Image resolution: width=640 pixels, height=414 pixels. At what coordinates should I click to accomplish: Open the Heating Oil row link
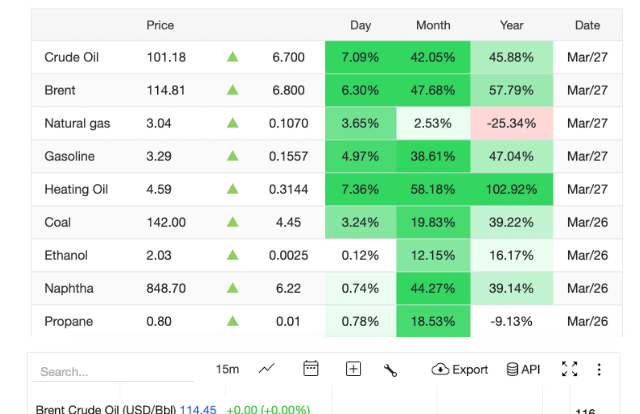(75, 189)
